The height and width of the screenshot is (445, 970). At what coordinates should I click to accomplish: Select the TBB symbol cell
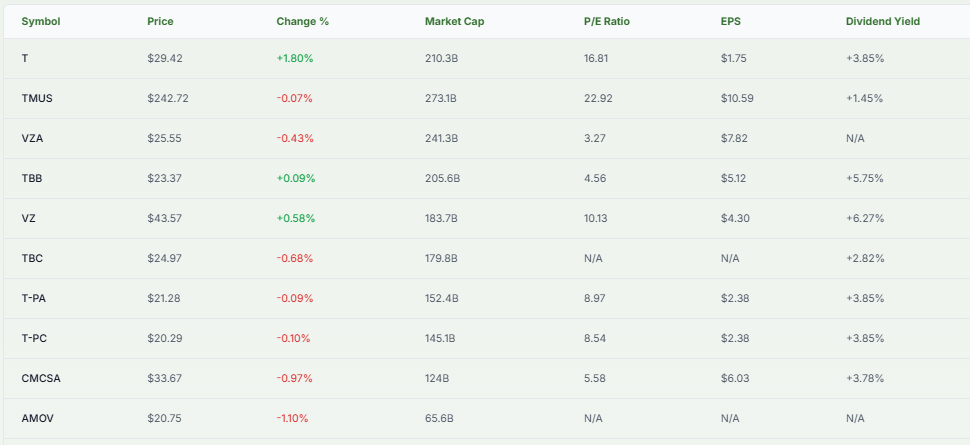pos(32,178)
